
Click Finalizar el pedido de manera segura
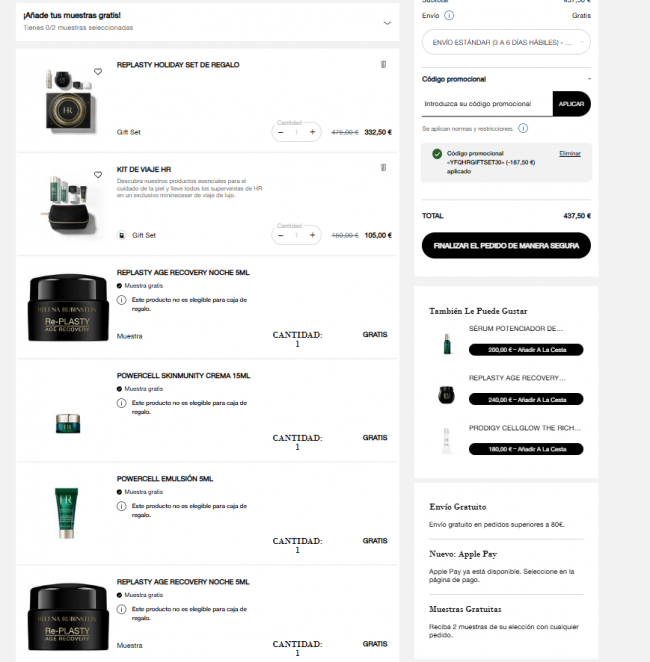pos(506,246)
